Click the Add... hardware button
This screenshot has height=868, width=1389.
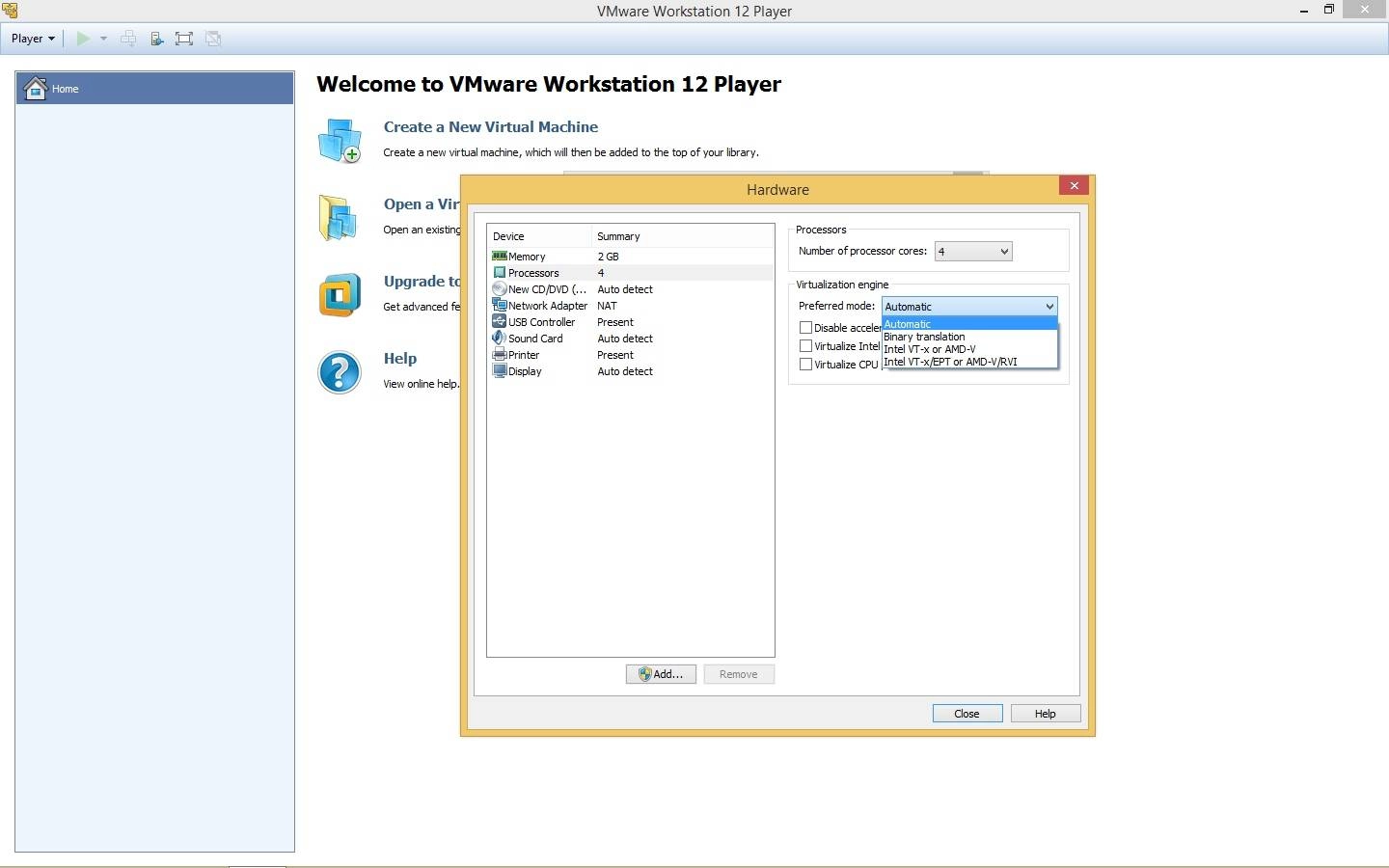point(661,674)
